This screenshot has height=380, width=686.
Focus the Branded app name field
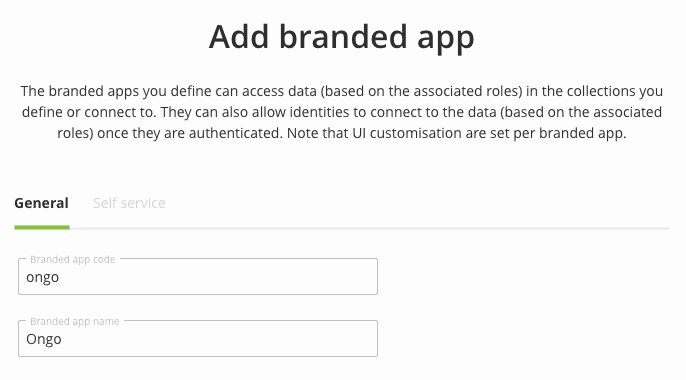pyautogui.click(x=198, y=338)
